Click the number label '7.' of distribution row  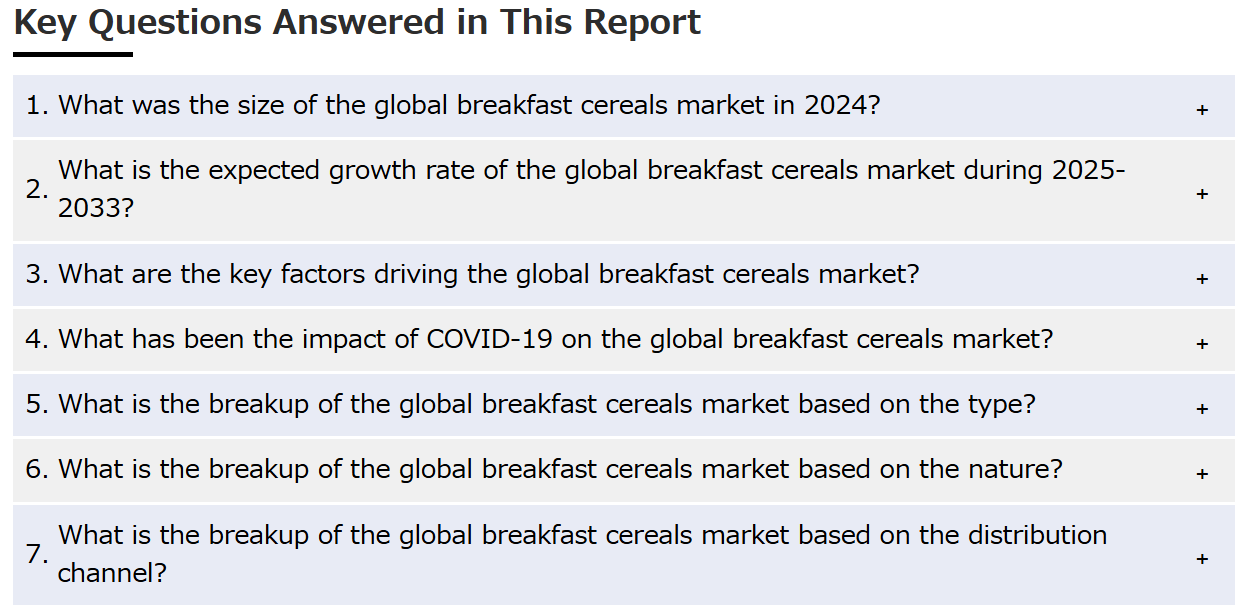37,554
